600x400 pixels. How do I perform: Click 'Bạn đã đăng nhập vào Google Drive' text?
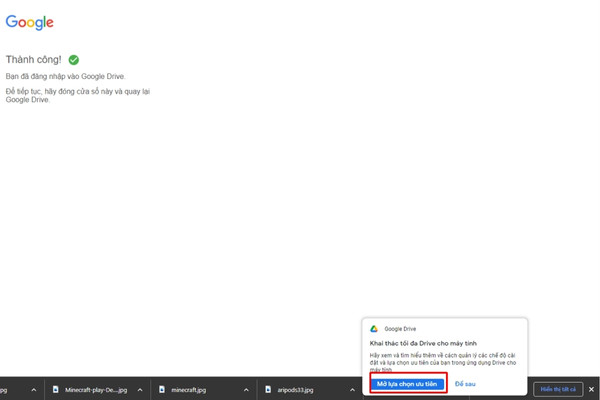point(65,77)
